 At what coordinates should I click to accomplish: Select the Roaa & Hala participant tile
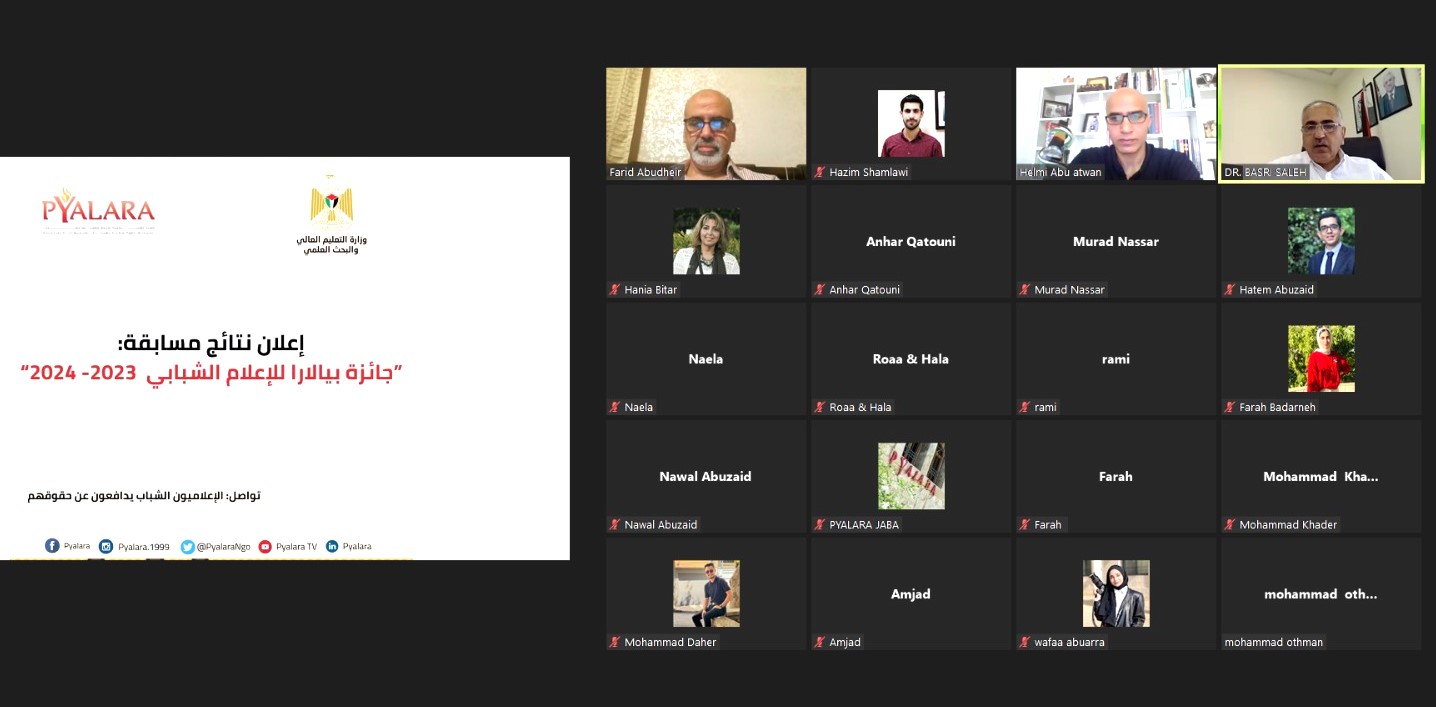910,358
